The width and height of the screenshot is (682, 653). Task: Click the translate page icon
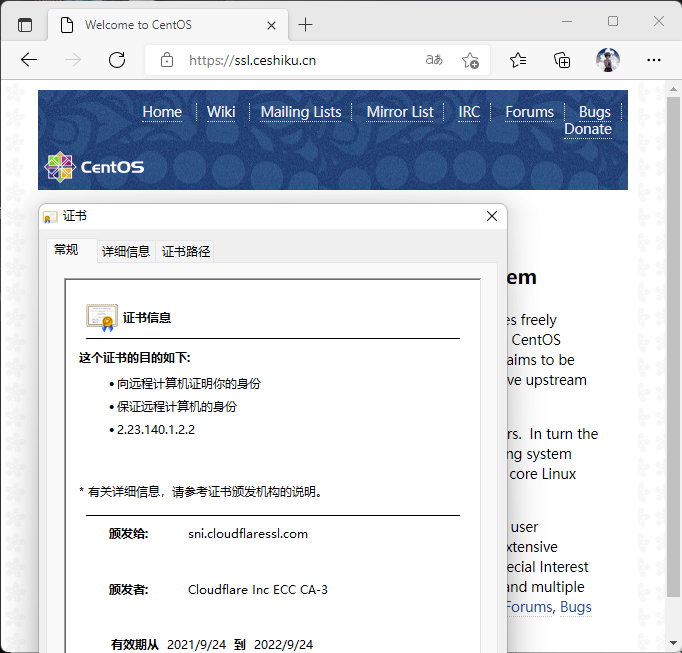pyautogui.click(x=434, y=60)
